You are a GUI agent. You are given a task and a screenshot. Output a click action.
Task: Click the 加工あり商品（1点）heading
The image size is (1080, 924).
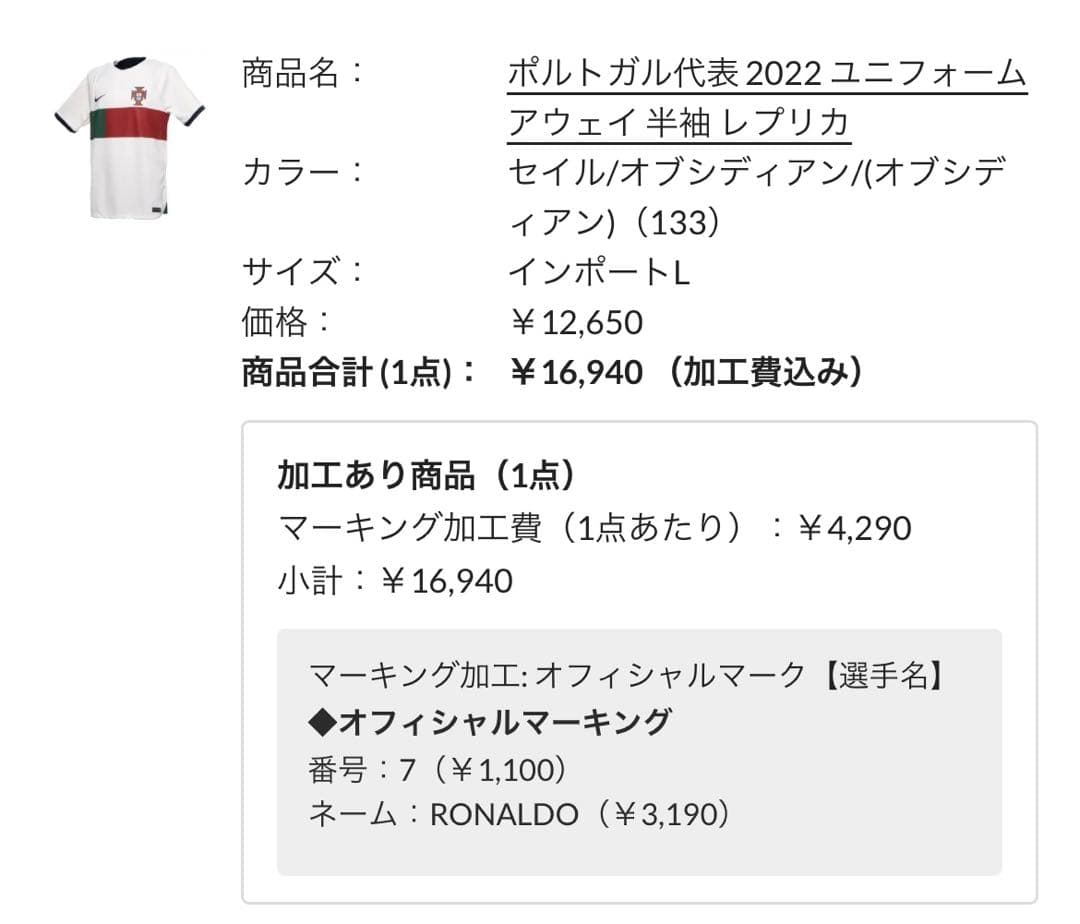pyautogui.click(x=428, y=476)
